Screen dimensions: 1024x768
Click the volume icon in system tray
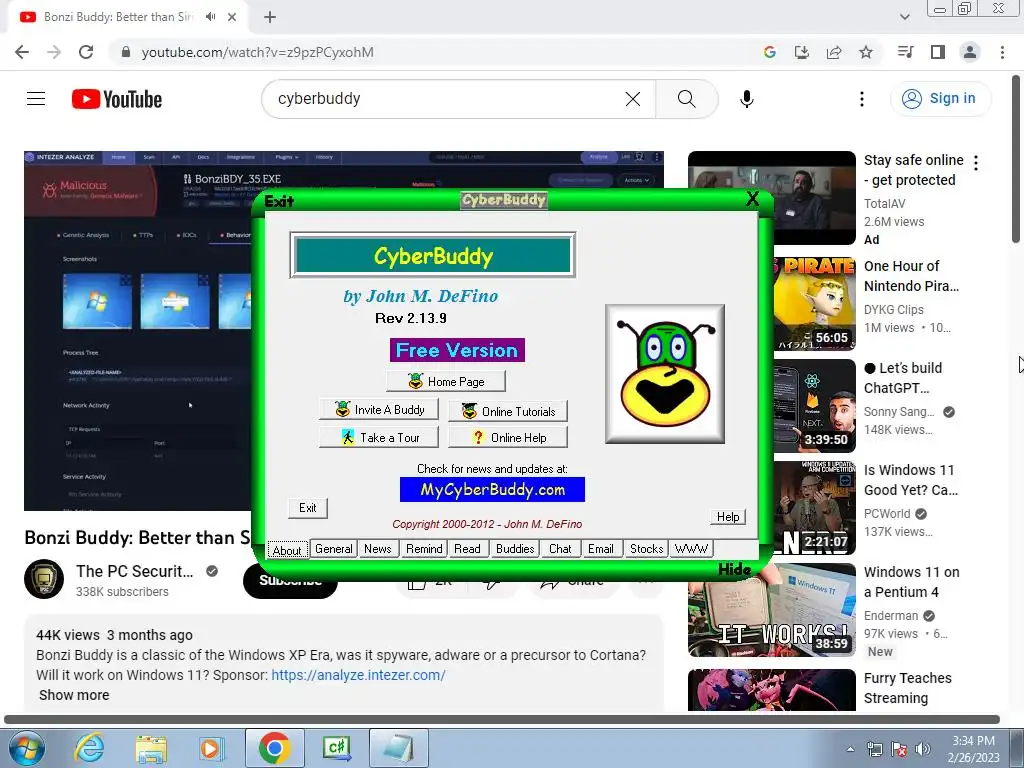tap(922, 749)
